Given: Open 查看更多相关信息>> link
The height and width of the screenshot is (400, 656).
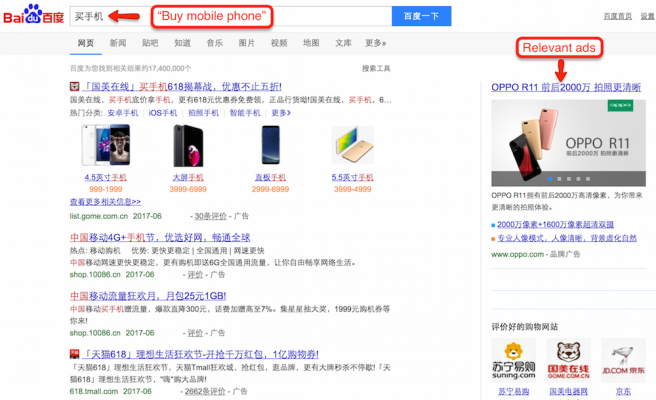Looking at the screenshot, I should click(105, 202).
